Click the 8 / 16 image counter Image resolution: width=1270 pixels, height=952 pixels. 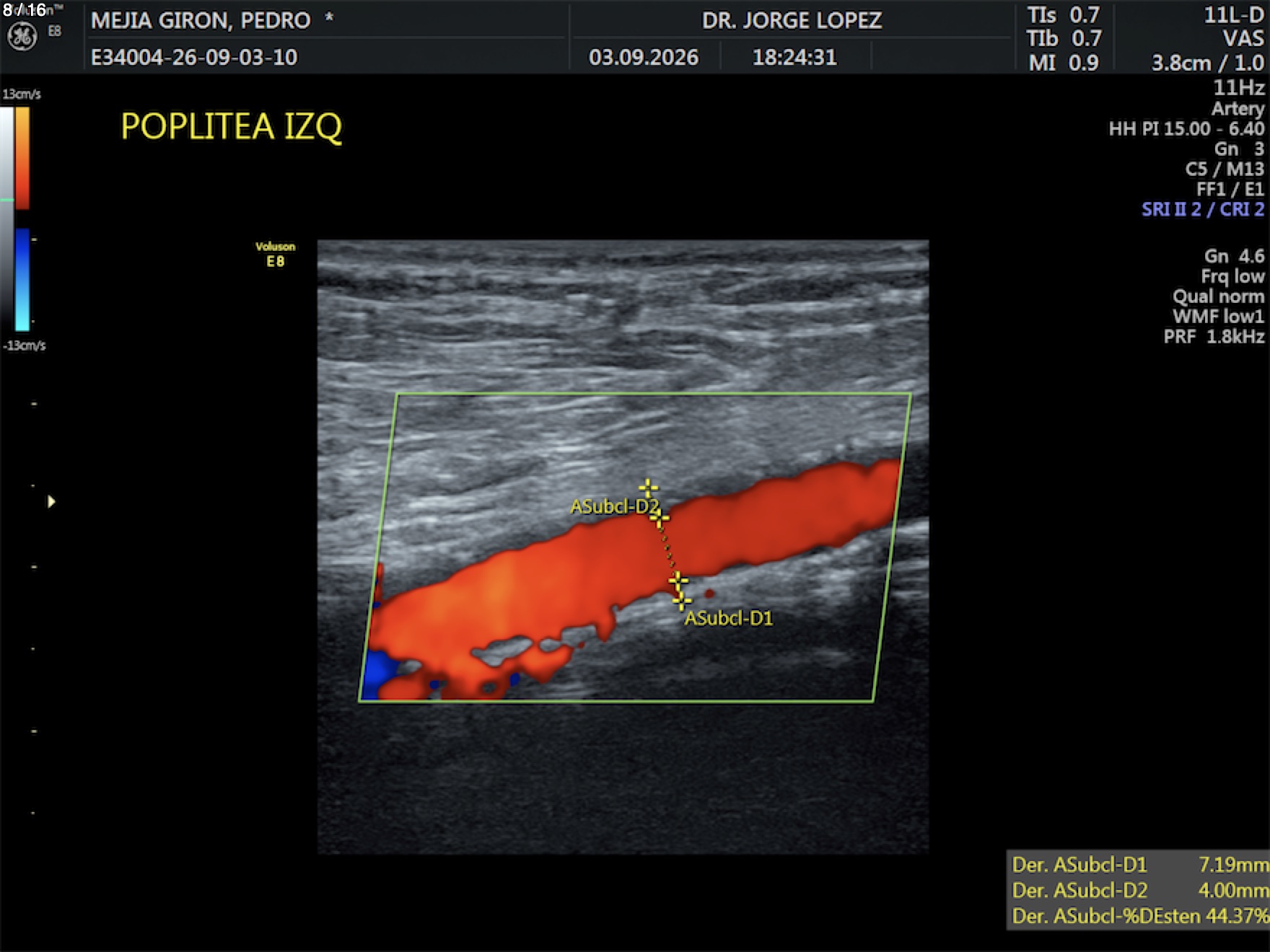[25, 10]
